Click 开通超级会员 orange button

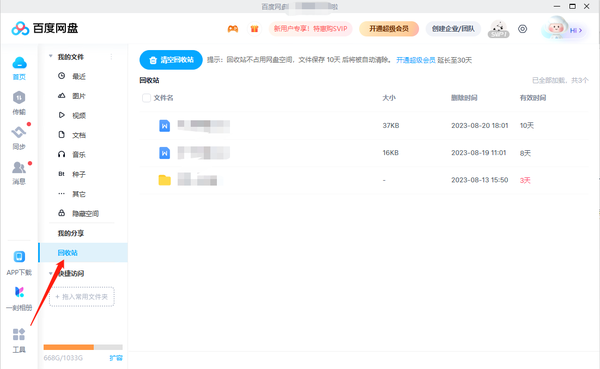[x=389, y=29]
